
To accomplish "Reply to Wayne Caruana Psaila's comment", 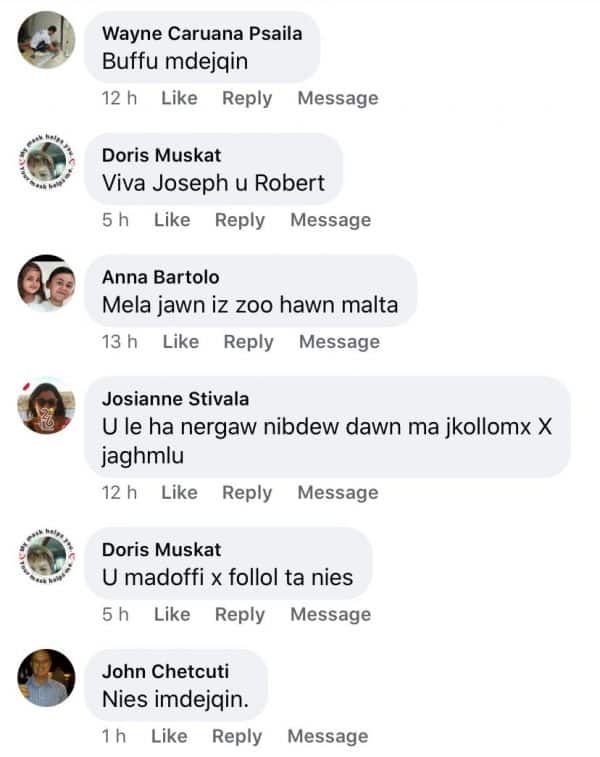I will [x=247, y=98].
